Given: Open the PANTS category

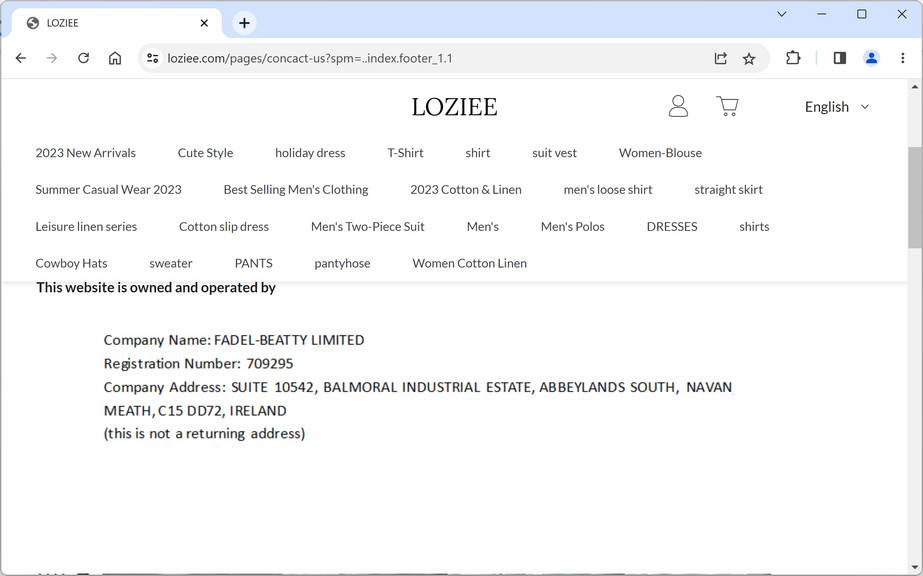Looking at the screenshot, I should coord(254,264).
